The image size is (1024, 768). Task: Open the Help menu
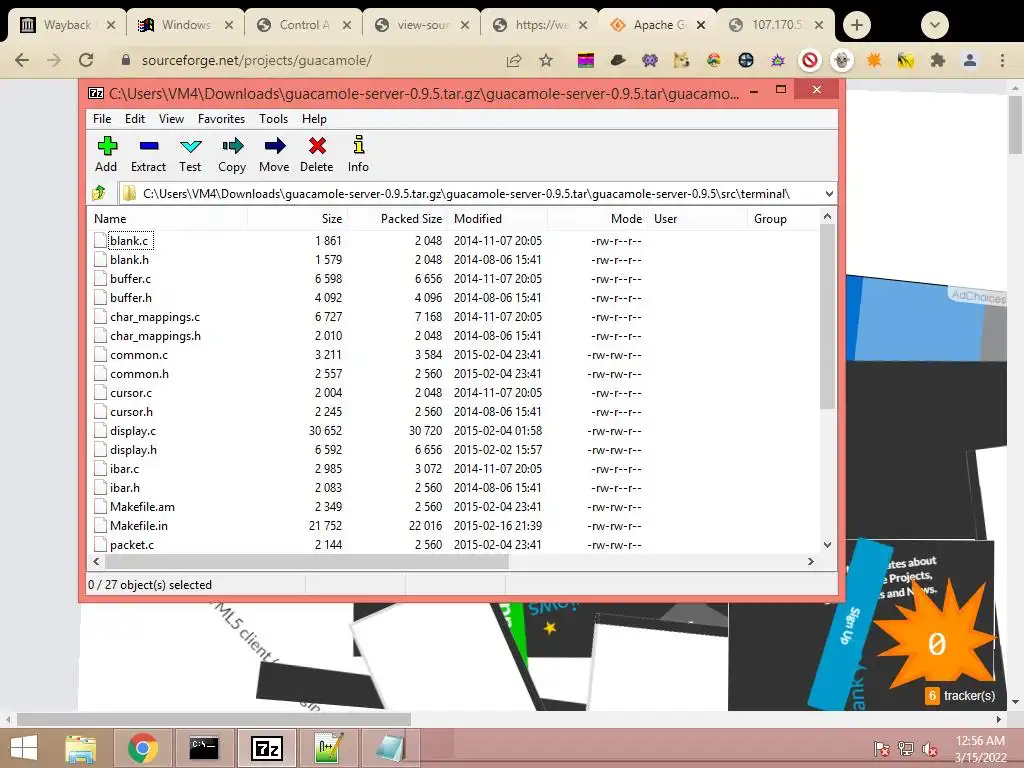point(314,119)
